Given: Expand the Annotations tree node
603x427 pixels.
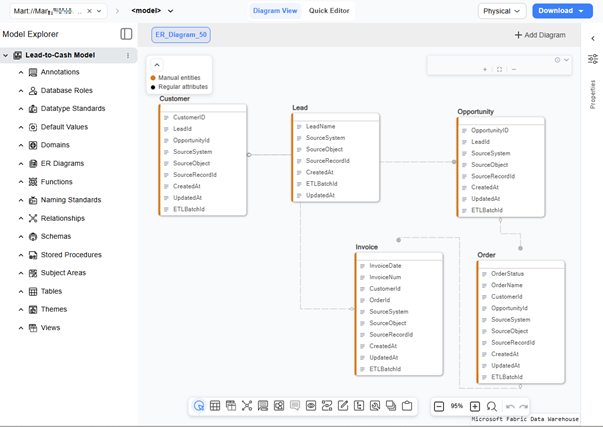Looking at the screenshot, I should click(21, 72).
